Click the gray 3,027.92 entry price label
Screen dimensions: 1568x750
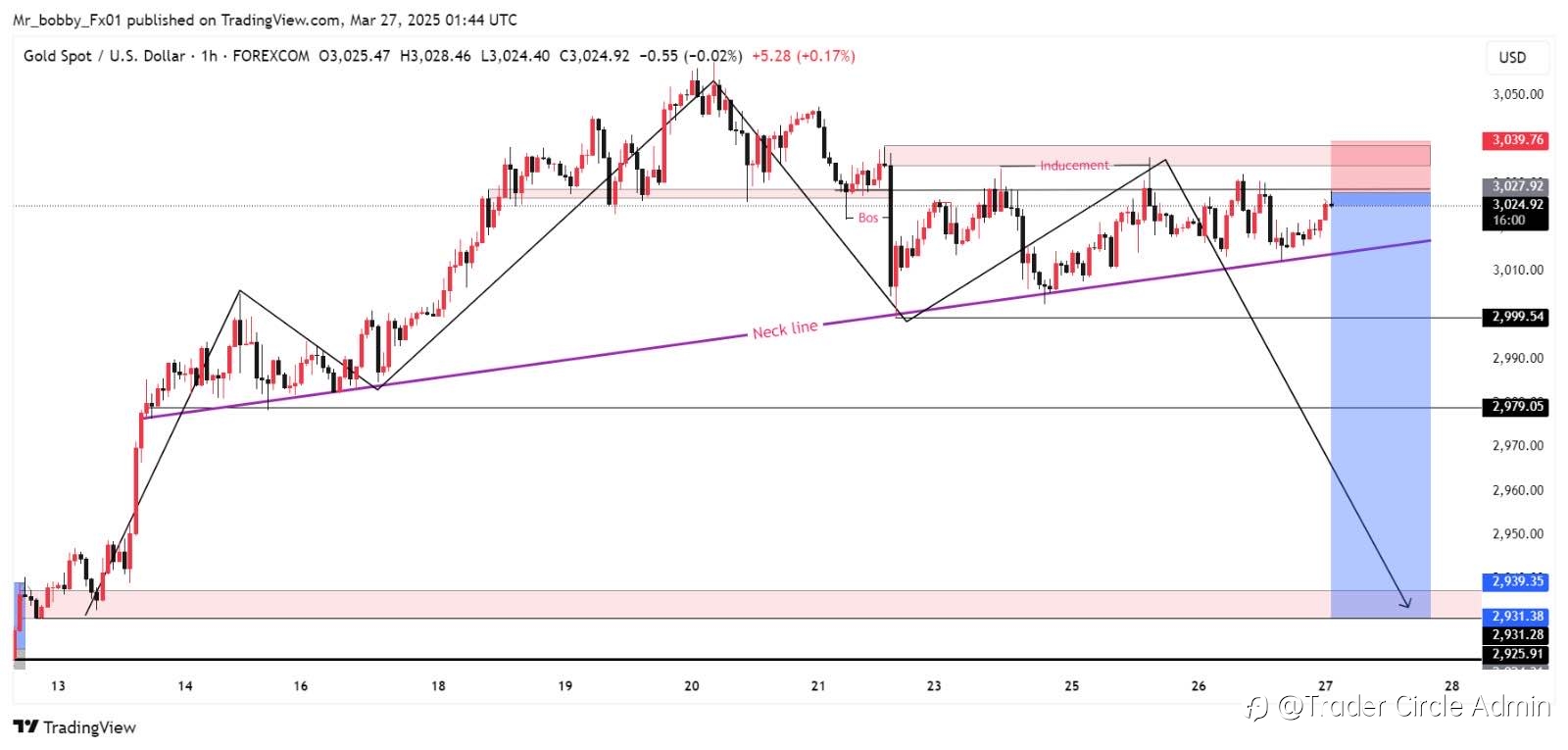click(x=1517, y=185)
